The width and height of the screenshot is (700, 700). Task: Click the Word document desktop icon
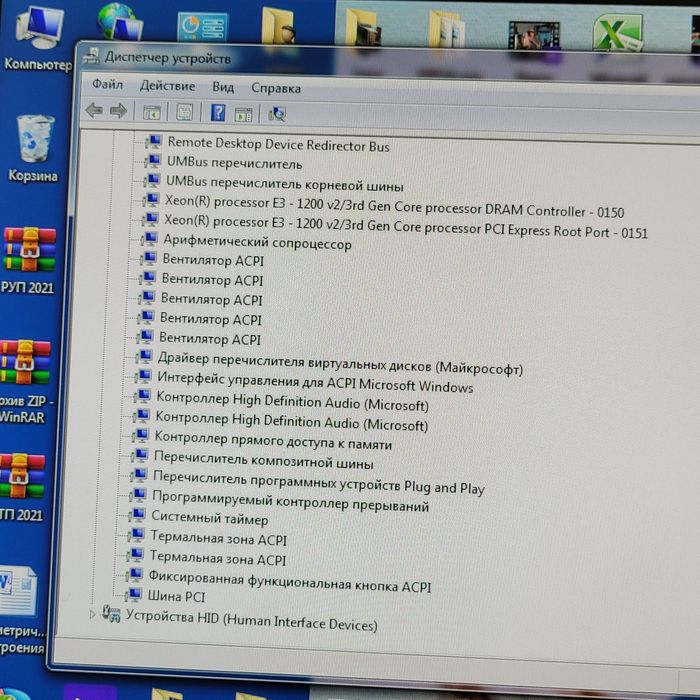19,590
